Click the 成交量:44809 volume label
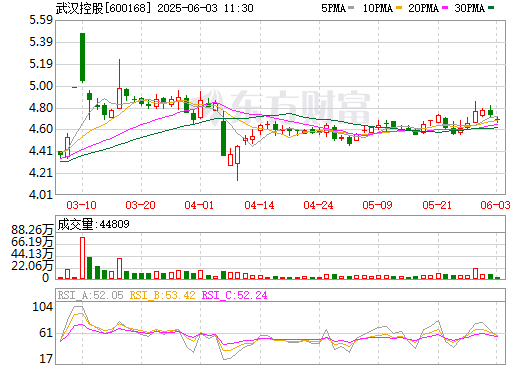Image resolution: width=520 pixels, height=365 pixels. tap(93, 224)
